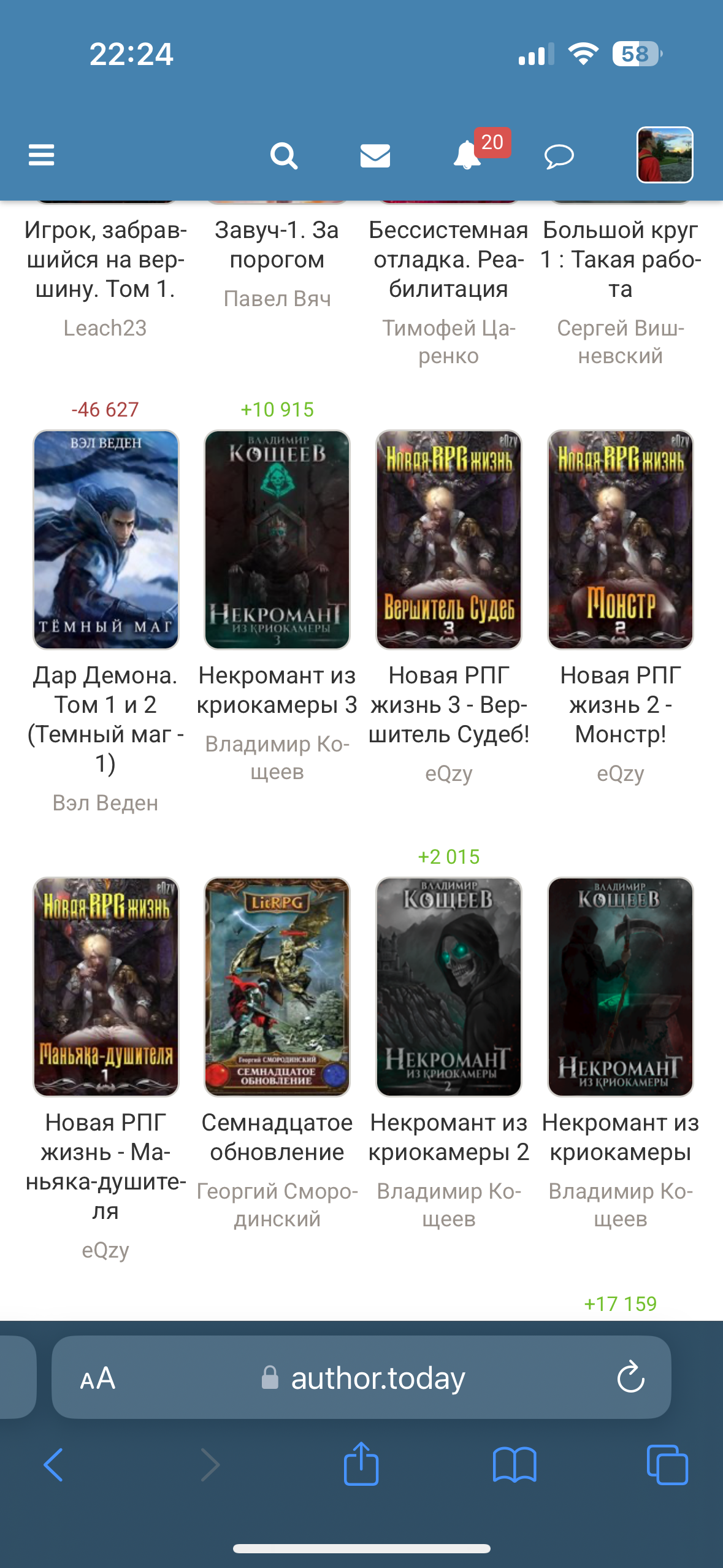Viewport: 723px width, 1568px height.
Task: Open Некромант из криокамеры 3 cover
Action: tap(277, 540)
